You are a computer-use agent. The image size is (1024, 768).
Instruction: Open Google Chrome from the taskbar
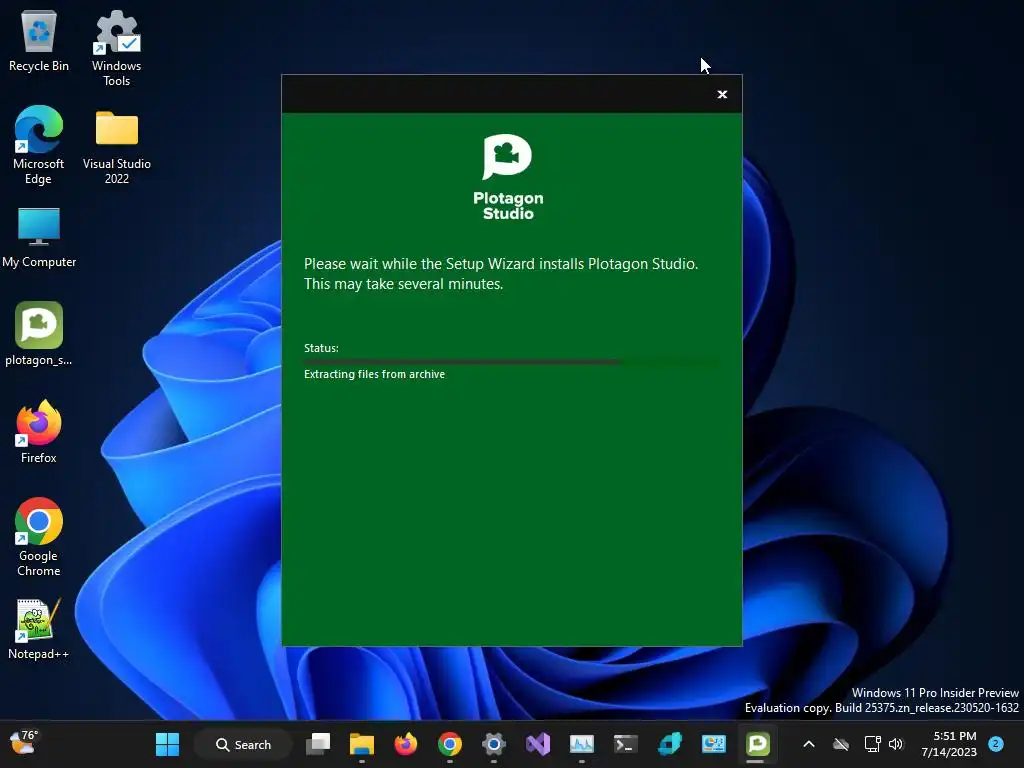pyautogui.click(x=449, y=744)
